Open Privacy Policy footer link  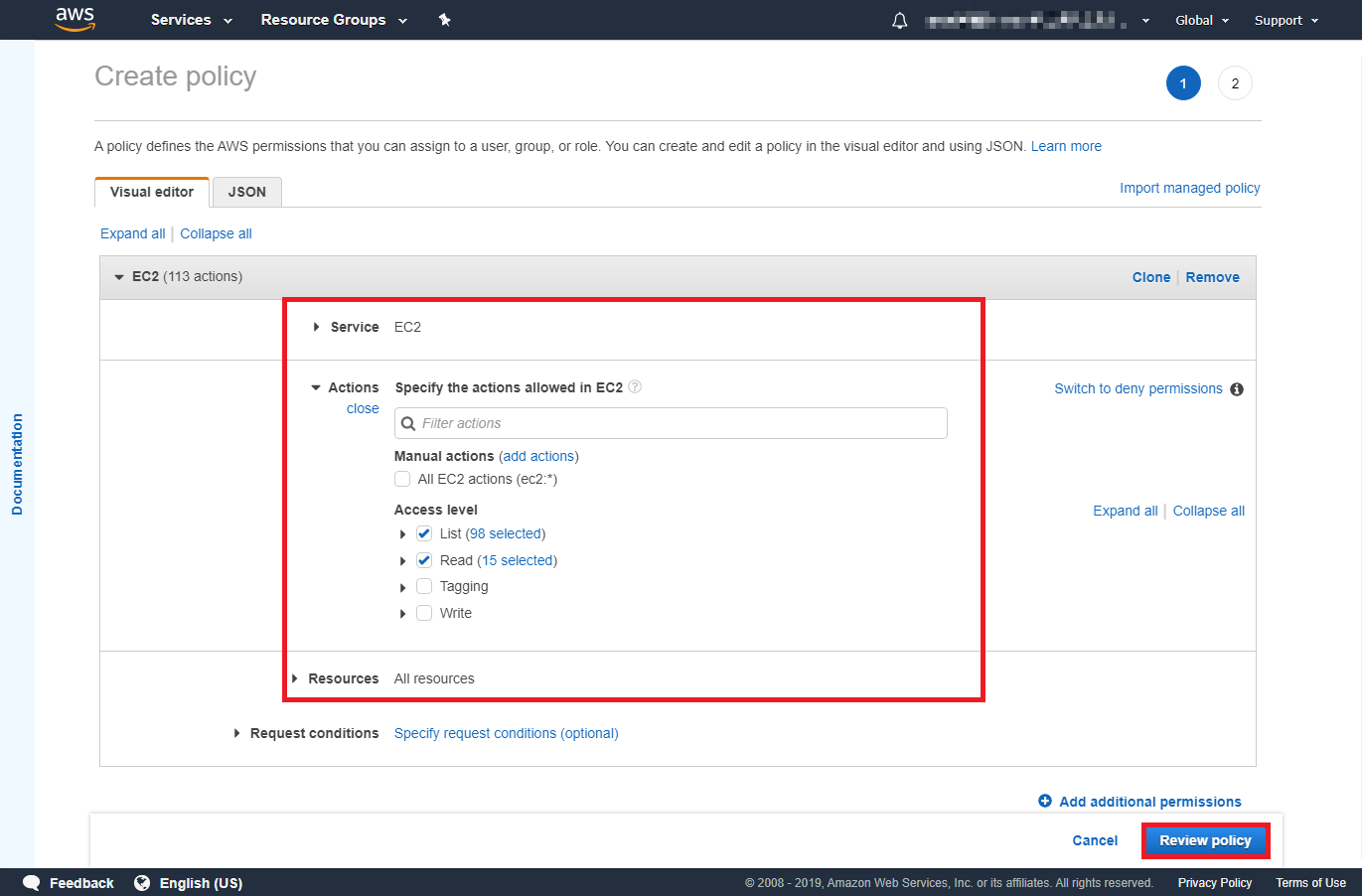(1215, 882)
